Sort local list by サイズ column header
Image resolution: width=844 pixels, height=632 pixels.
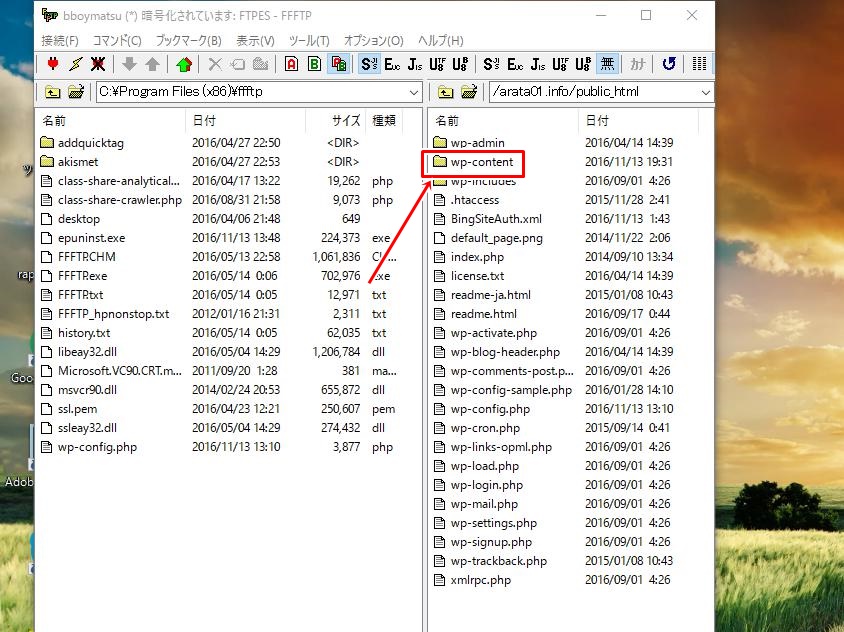tap(336, 121)
